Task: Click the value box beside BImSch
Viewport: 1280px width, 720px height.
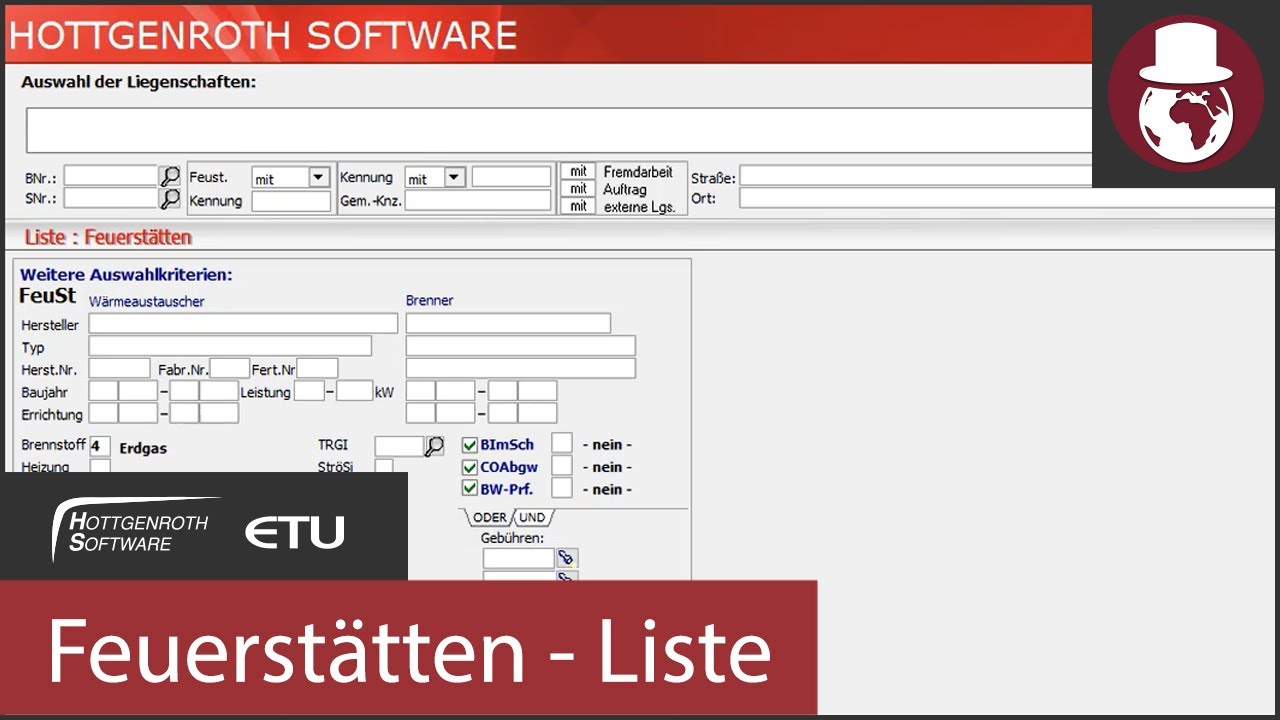Action: click(x=562, y=443)
